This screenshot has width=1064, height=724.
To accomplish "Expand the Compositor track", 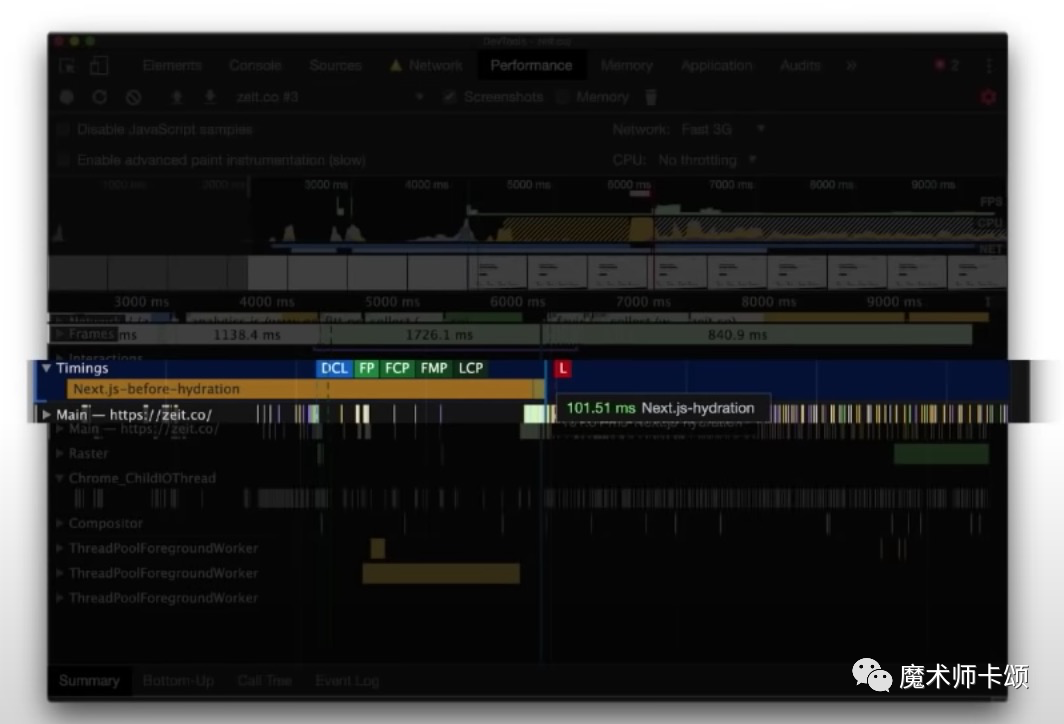I will click(60, 523).
